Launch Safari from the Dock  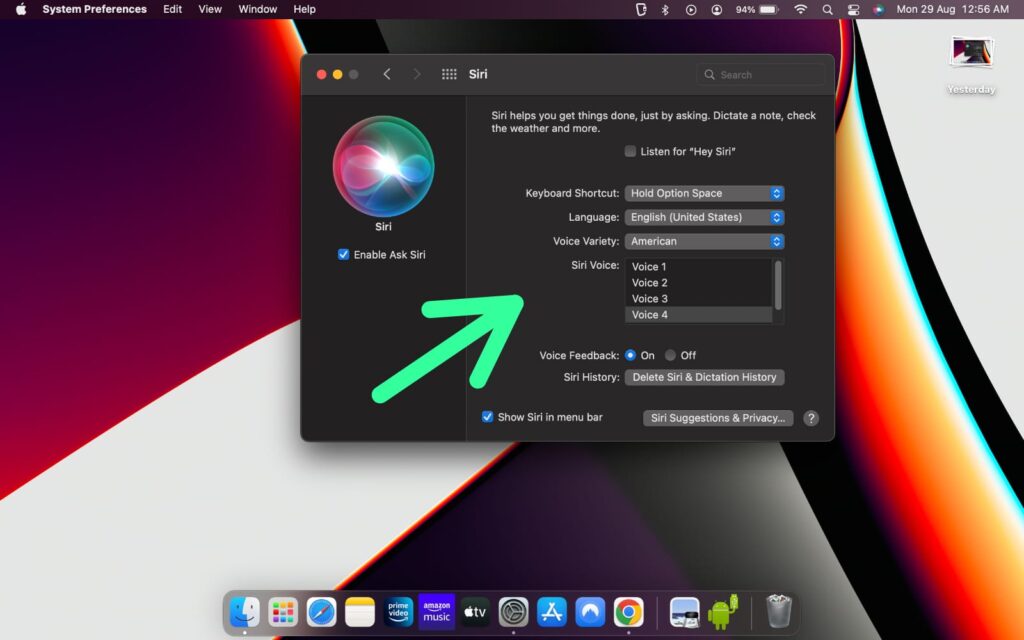coord(321,612)
